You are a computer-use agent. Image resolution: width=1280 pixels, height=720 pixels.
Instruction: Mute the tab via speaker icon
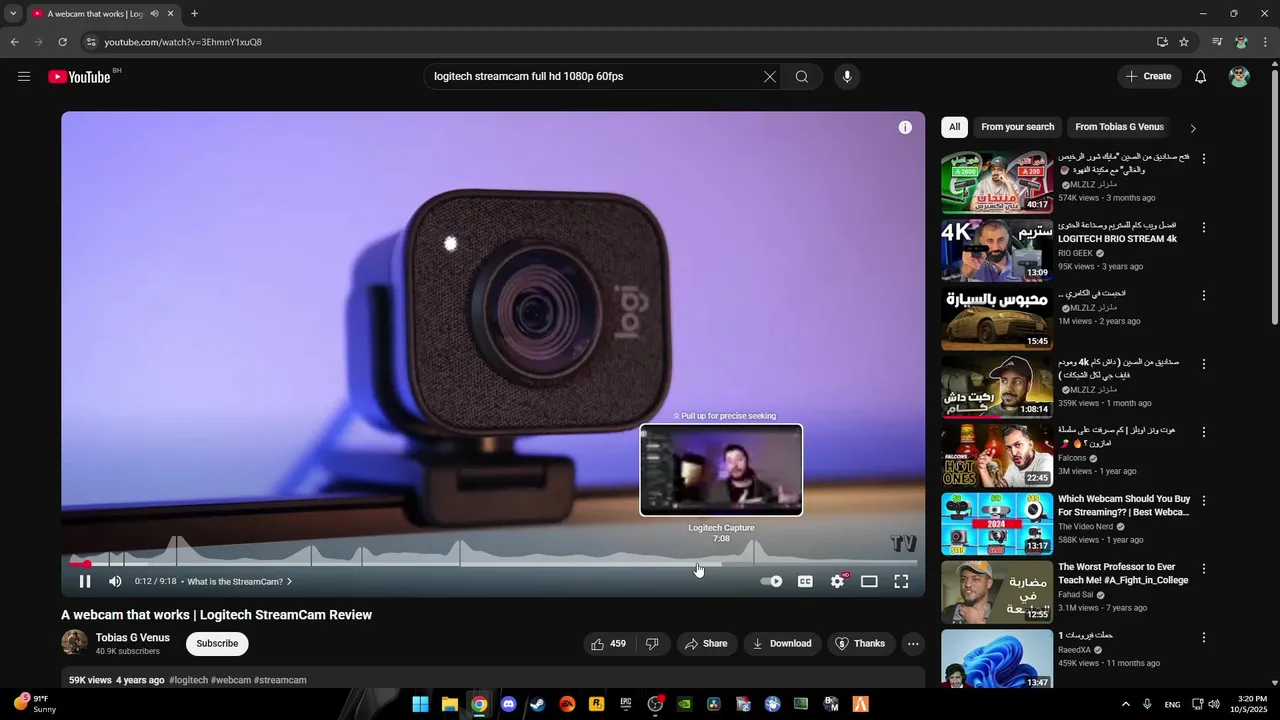(154, 14)
